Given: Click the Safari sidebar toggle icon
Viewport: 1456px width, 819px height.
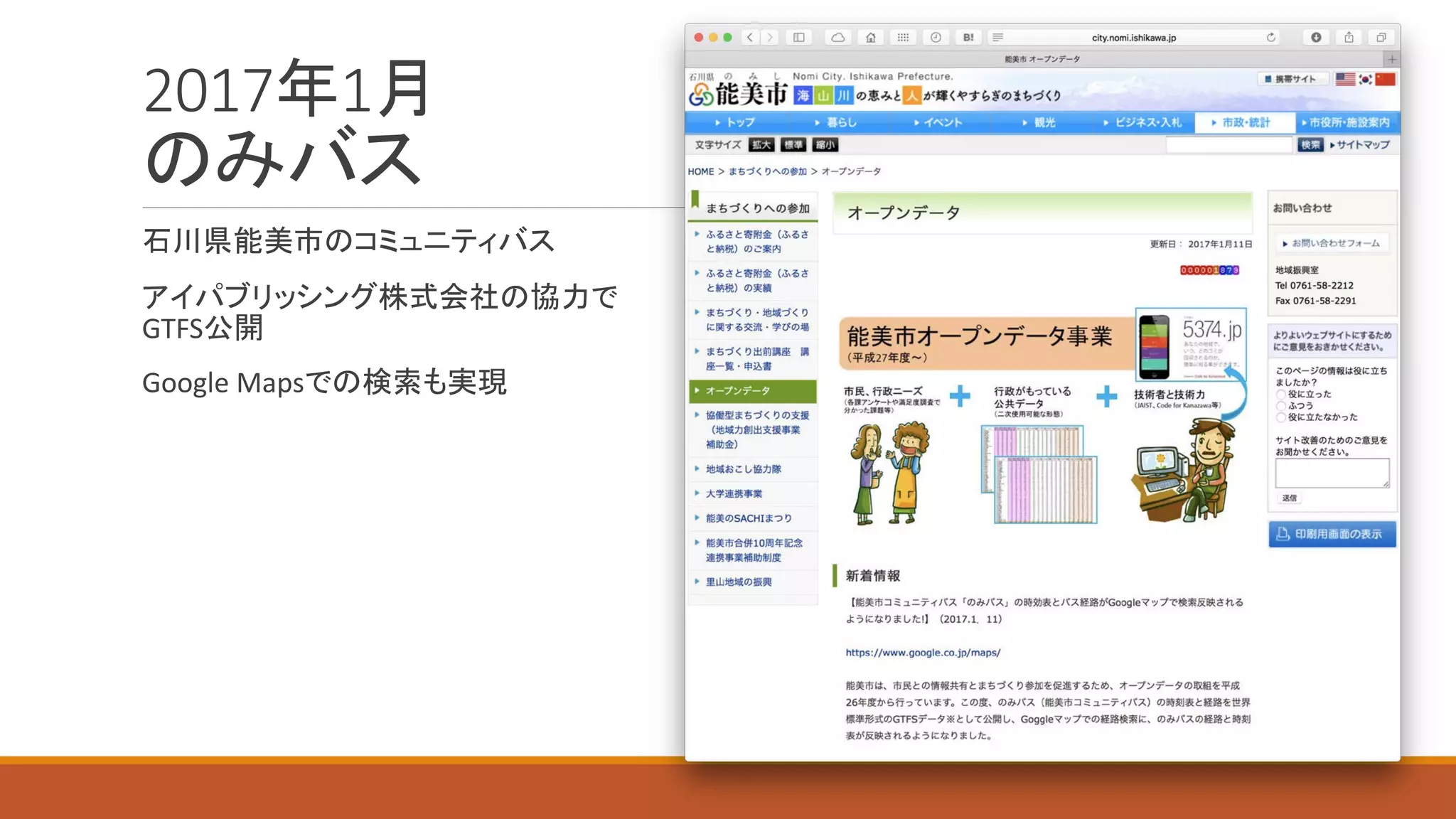Looking at the screenshot, I should pyautogui.click(x=799, y=38).
